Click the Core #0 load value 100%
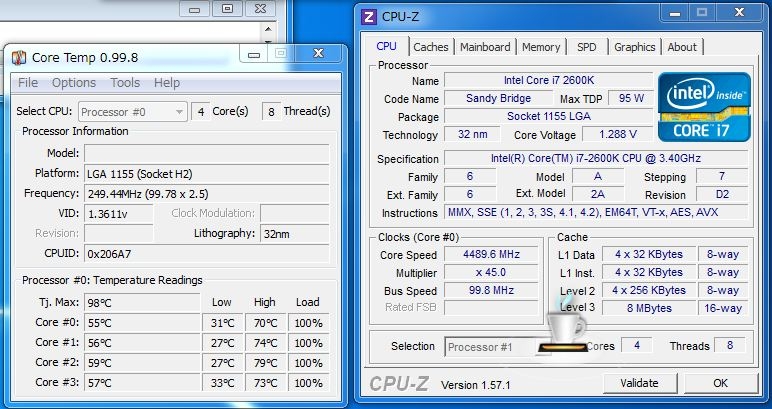The width and height of the screenshot is (772, 409). [309, 323]
